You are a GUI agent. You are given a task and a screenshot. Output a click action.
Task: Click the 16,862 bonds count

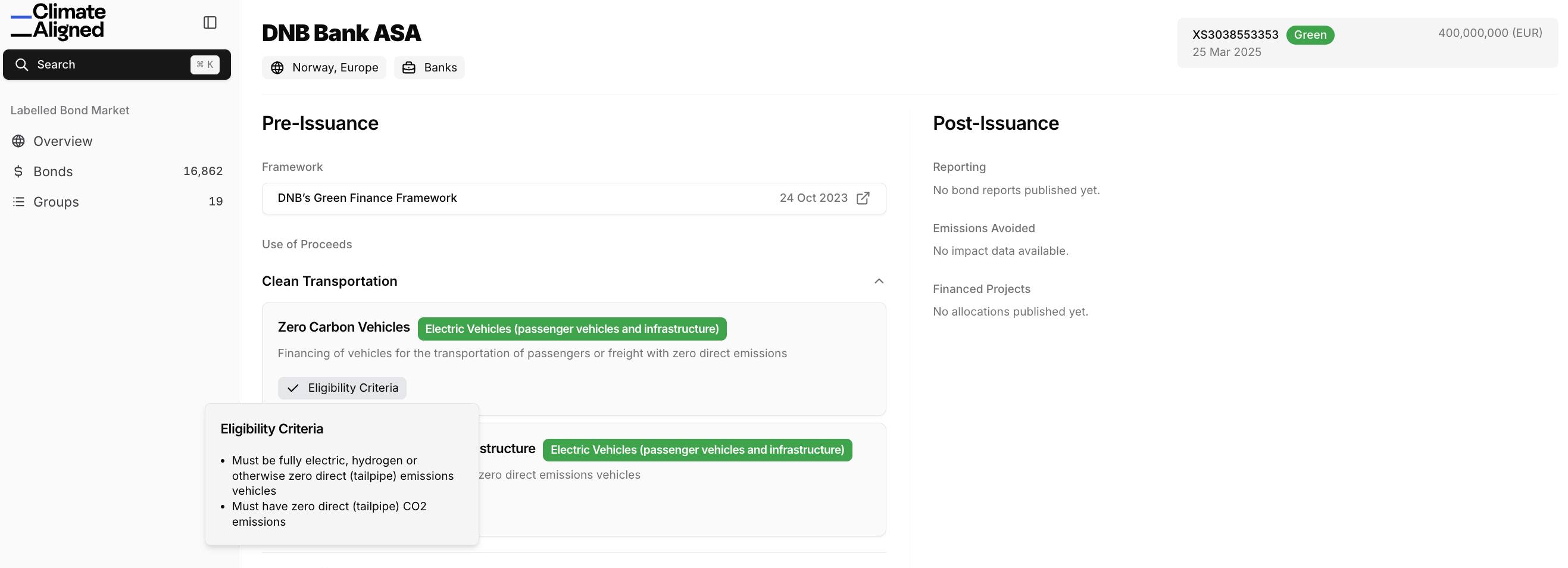pos(204,171)
